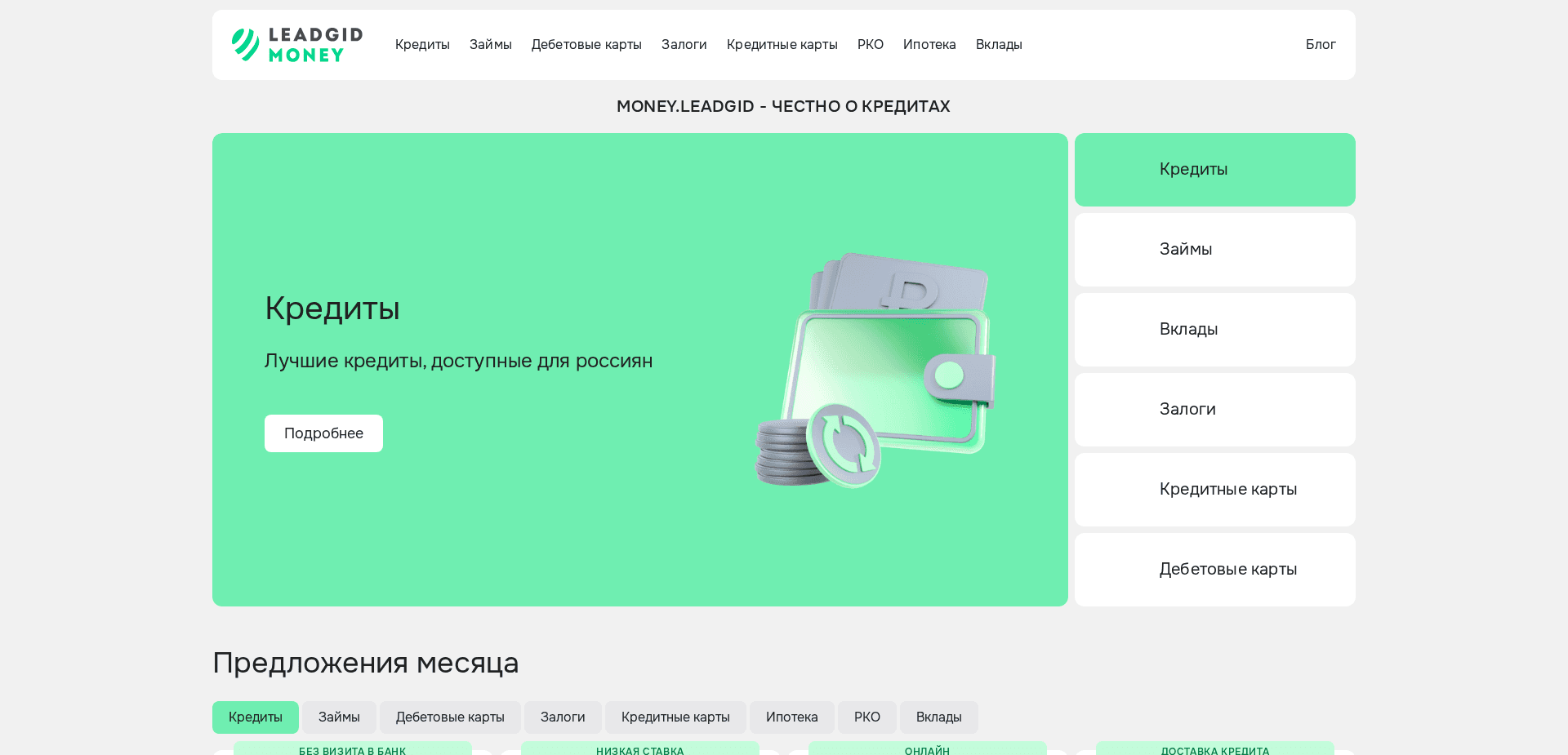Go to Дебетовые карты in header menu
The height and width of the screenshot is (755, 1568).
click(586, 45)
